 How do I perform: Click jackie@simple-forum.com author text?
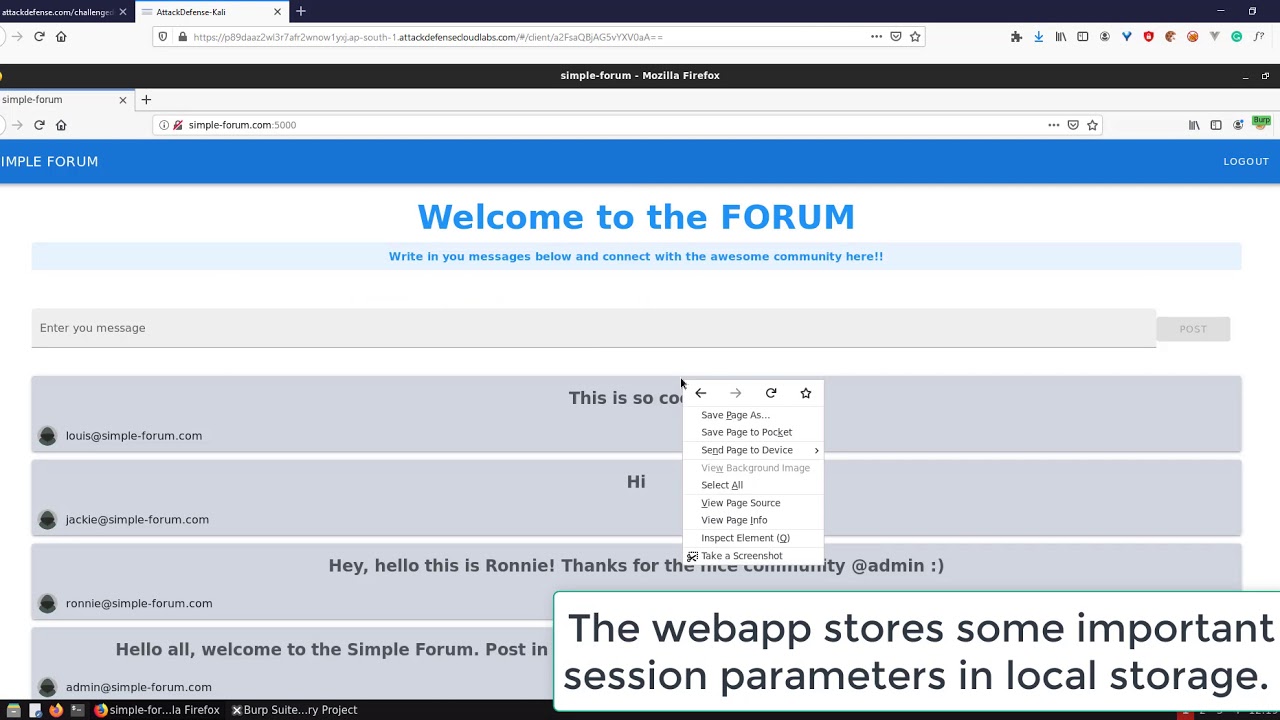[x=137, y=520]
